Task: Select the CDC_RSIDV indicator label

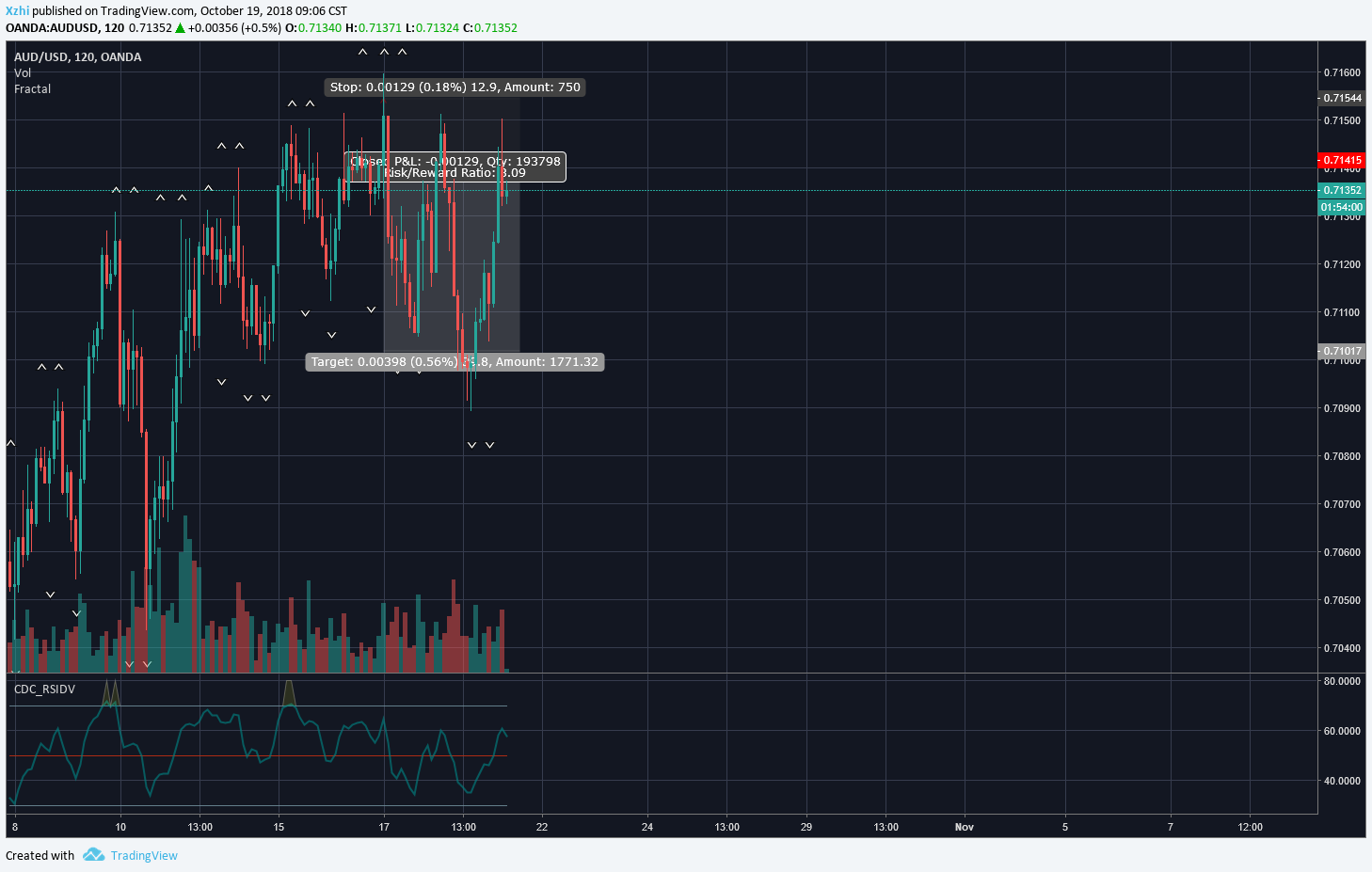Action: point(44,690)
